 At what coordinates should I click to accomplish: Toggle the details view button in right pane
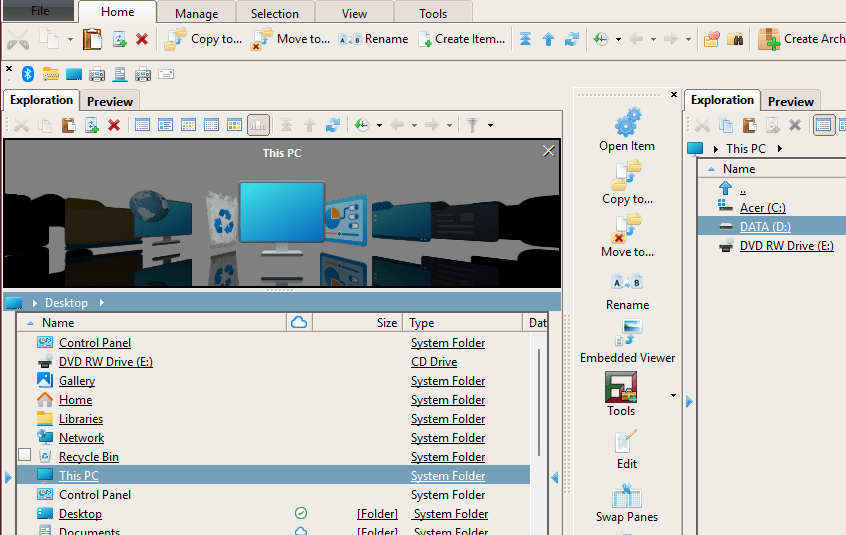(823, 125)
